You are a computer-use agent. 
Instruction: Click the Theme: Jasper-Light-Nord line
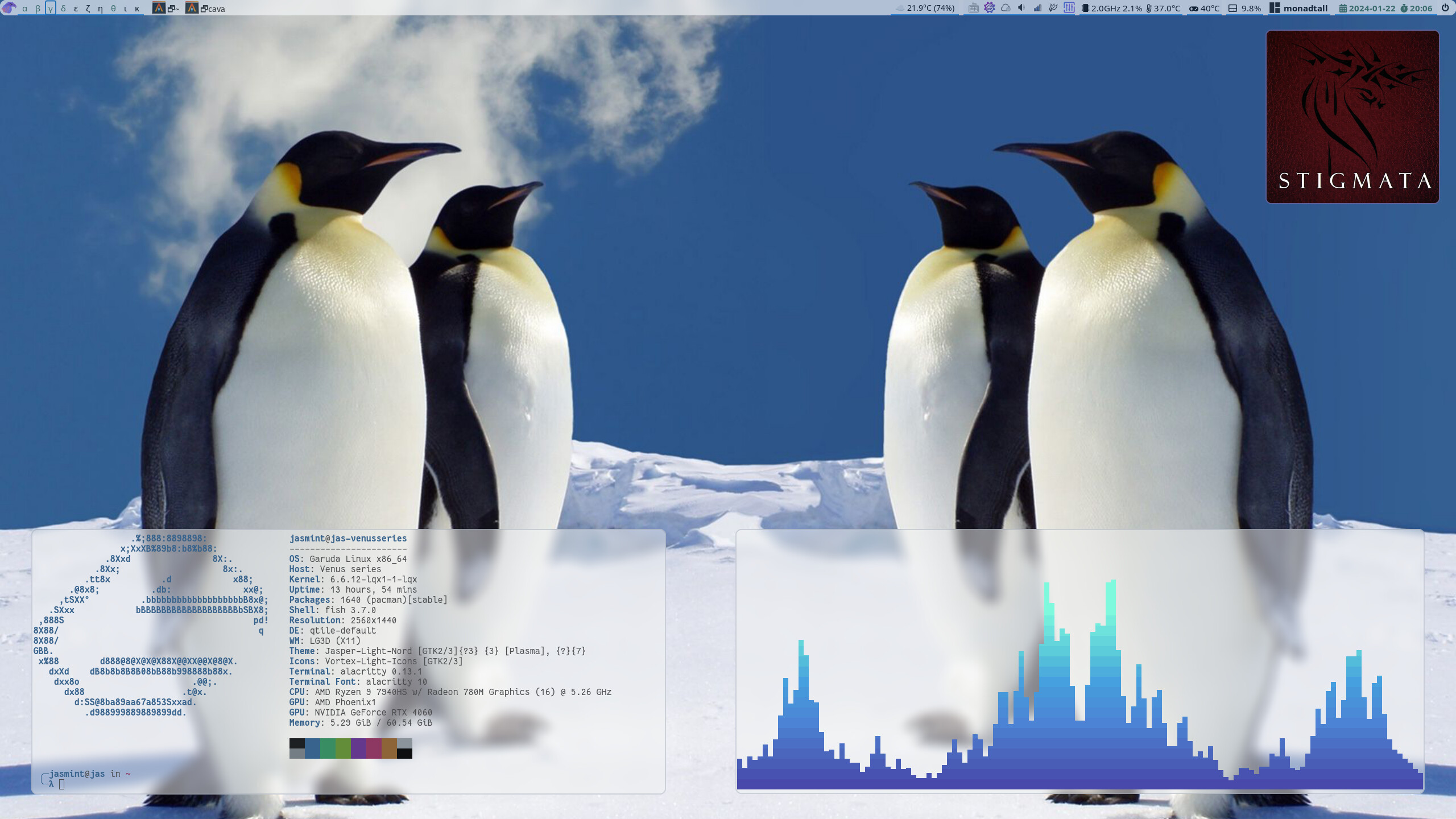point(437,651)
